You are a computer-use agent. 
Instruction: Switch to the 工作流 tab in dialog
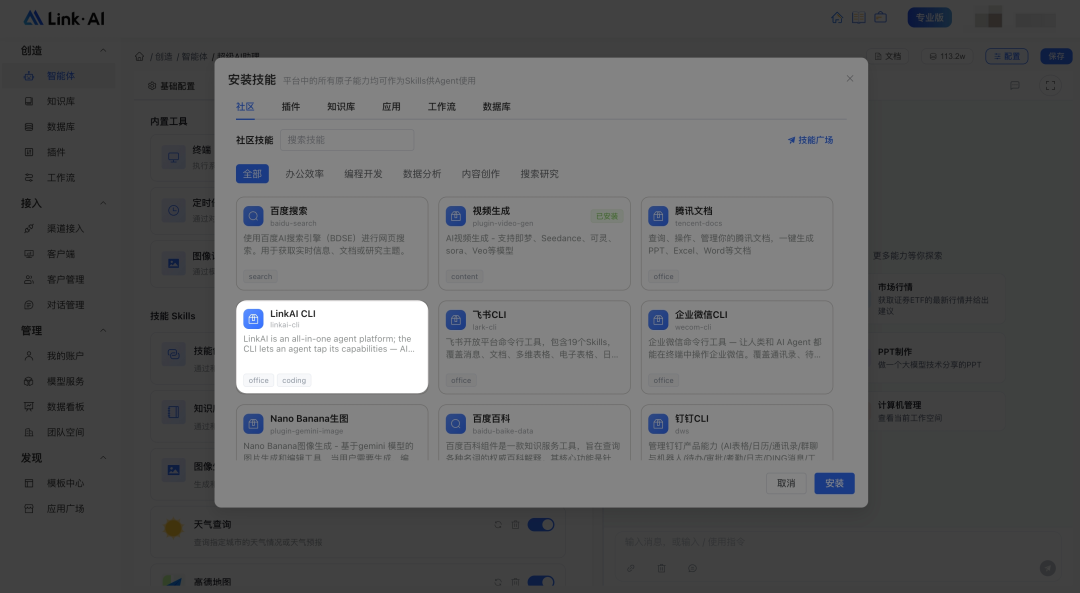442,107
